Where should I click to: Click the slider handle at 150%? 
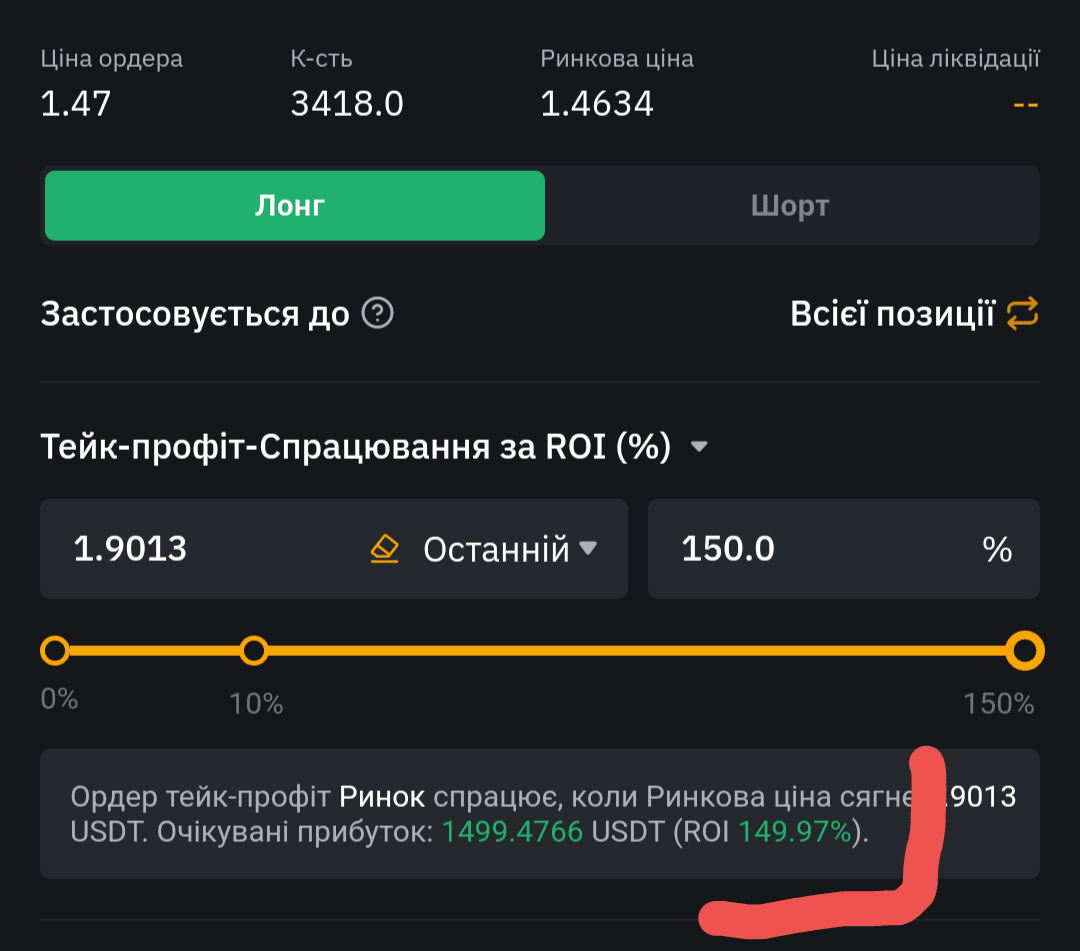point(1024,651)
